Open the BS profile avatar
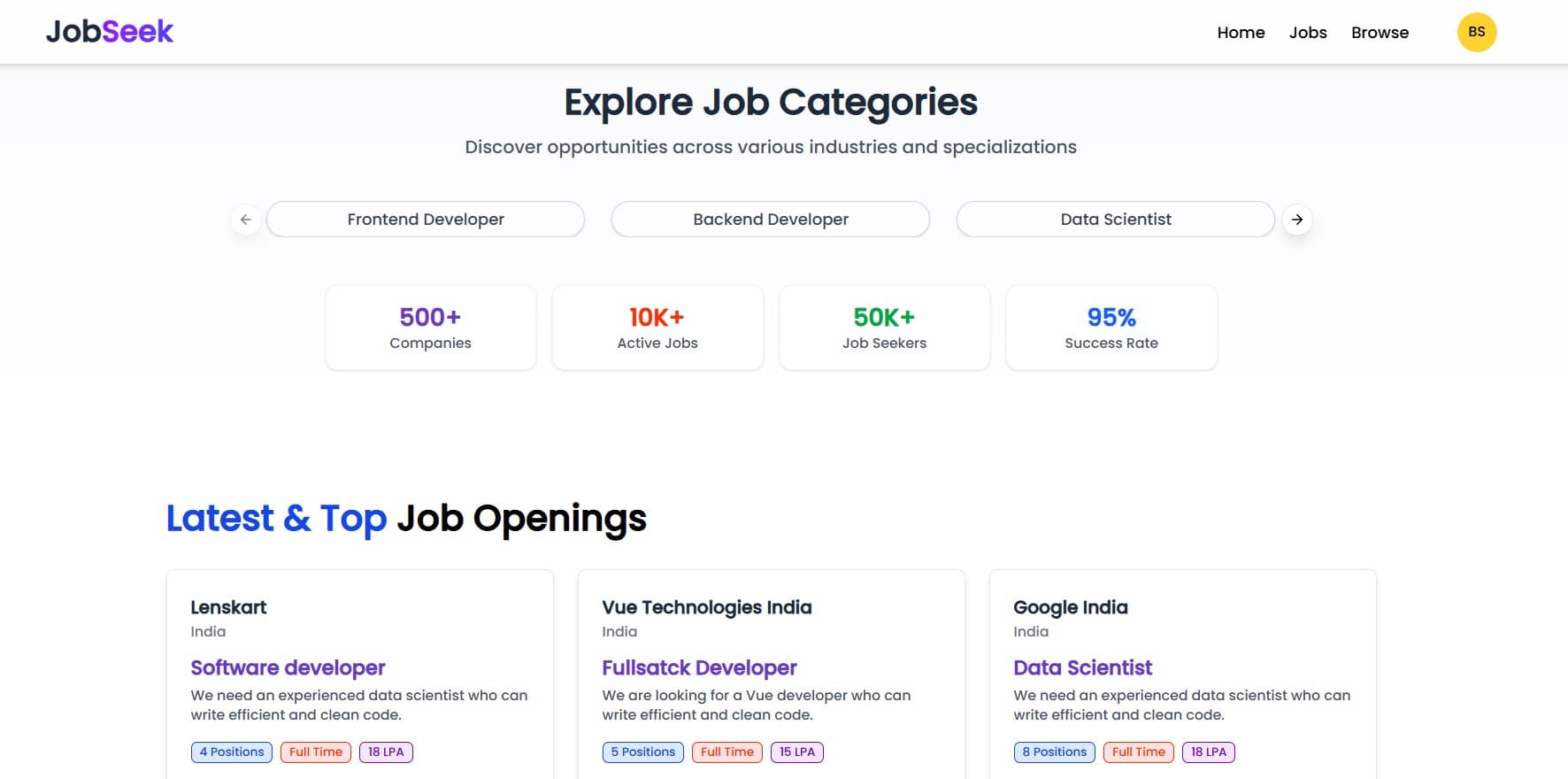Image resolution: width=1568 pixels, height=779 pixels. 1477,31
